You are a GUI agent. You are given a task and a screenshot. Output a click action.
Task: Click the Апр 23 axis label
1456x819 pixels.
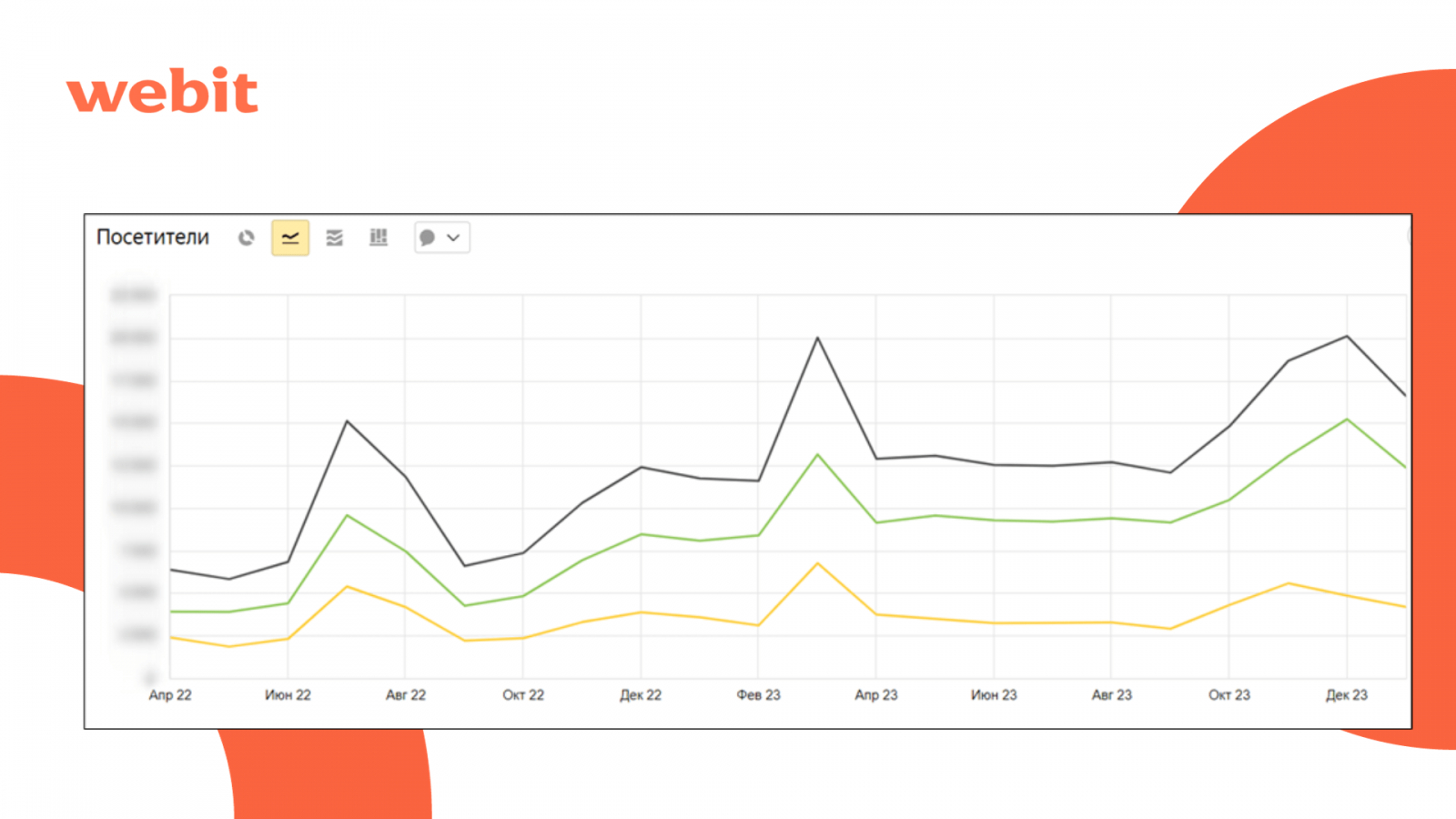tap(876, 695)
